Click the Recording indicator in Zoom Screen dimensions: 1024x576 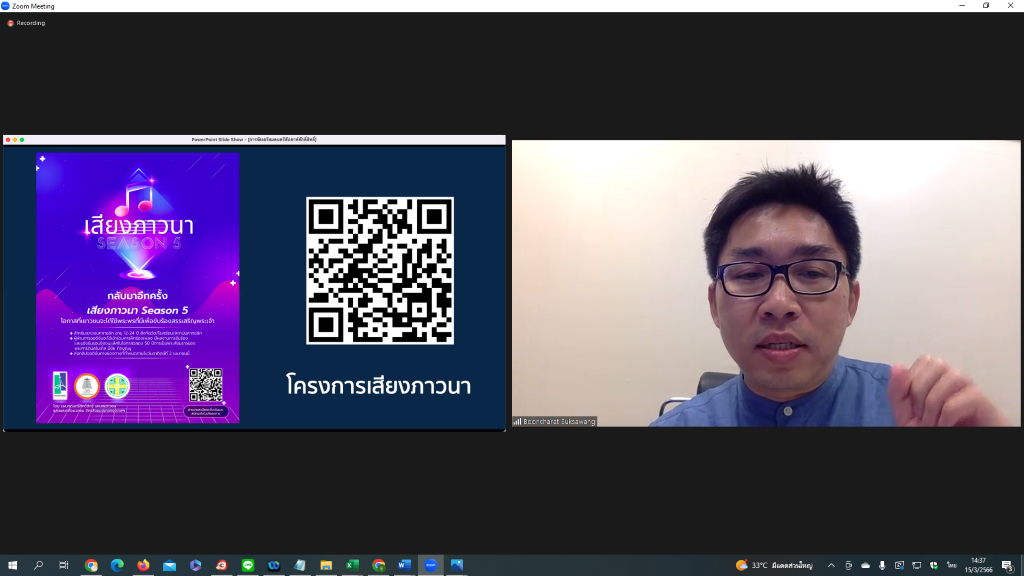point(26,23)
